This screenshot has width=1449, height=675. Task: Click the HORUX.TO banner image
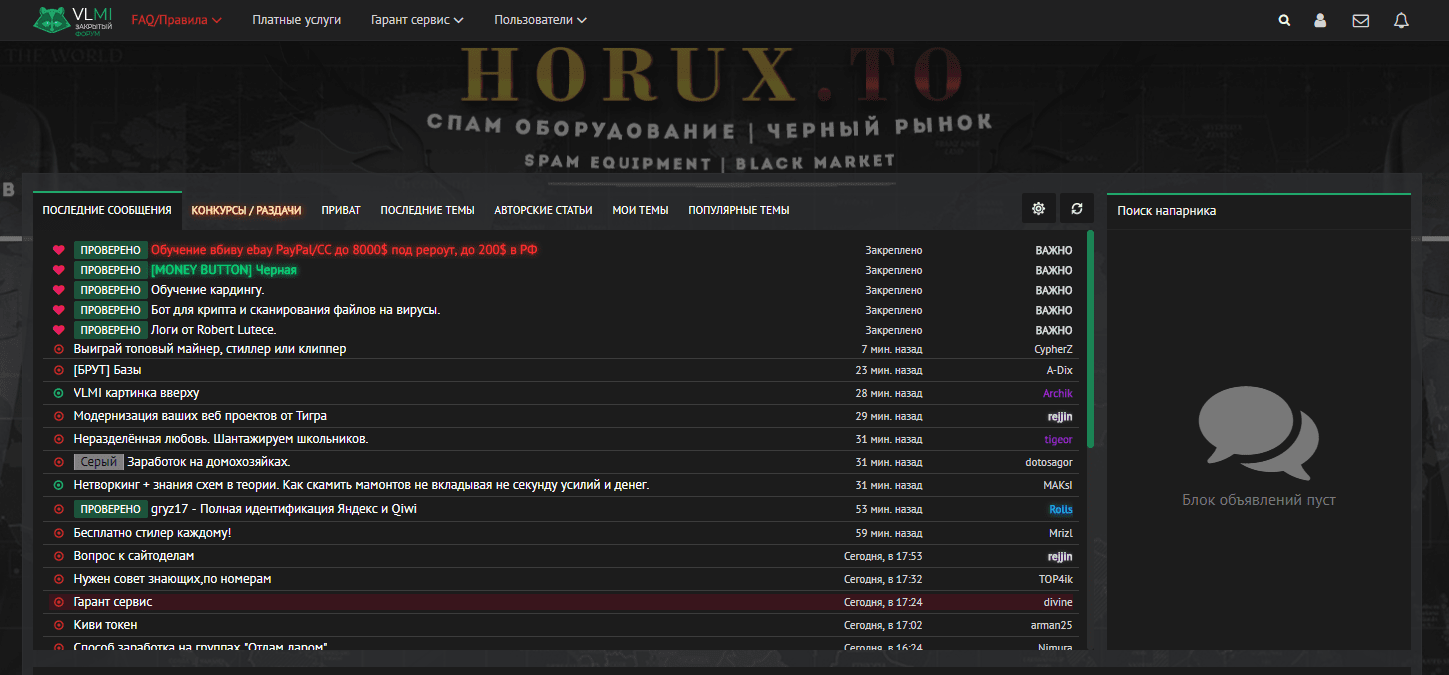click(709, 110)
